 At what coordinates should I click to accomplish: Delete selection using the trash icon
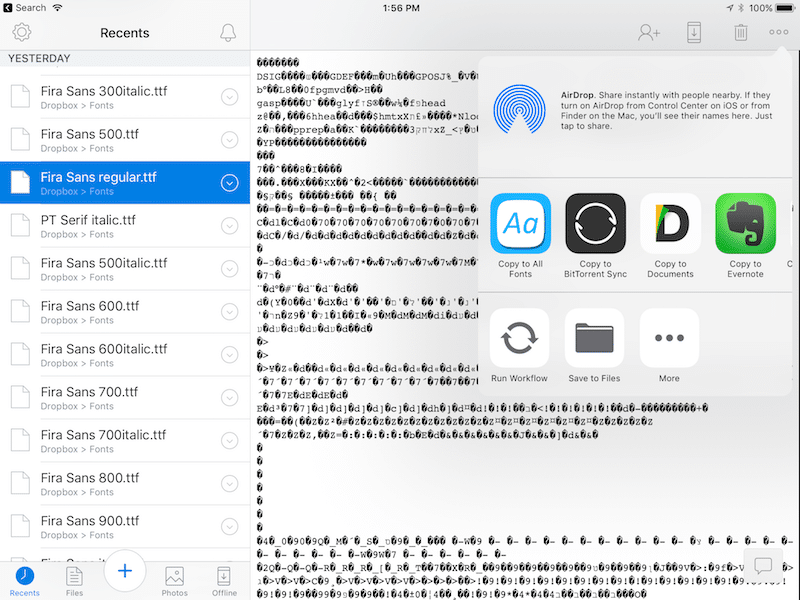coord(740,32)
